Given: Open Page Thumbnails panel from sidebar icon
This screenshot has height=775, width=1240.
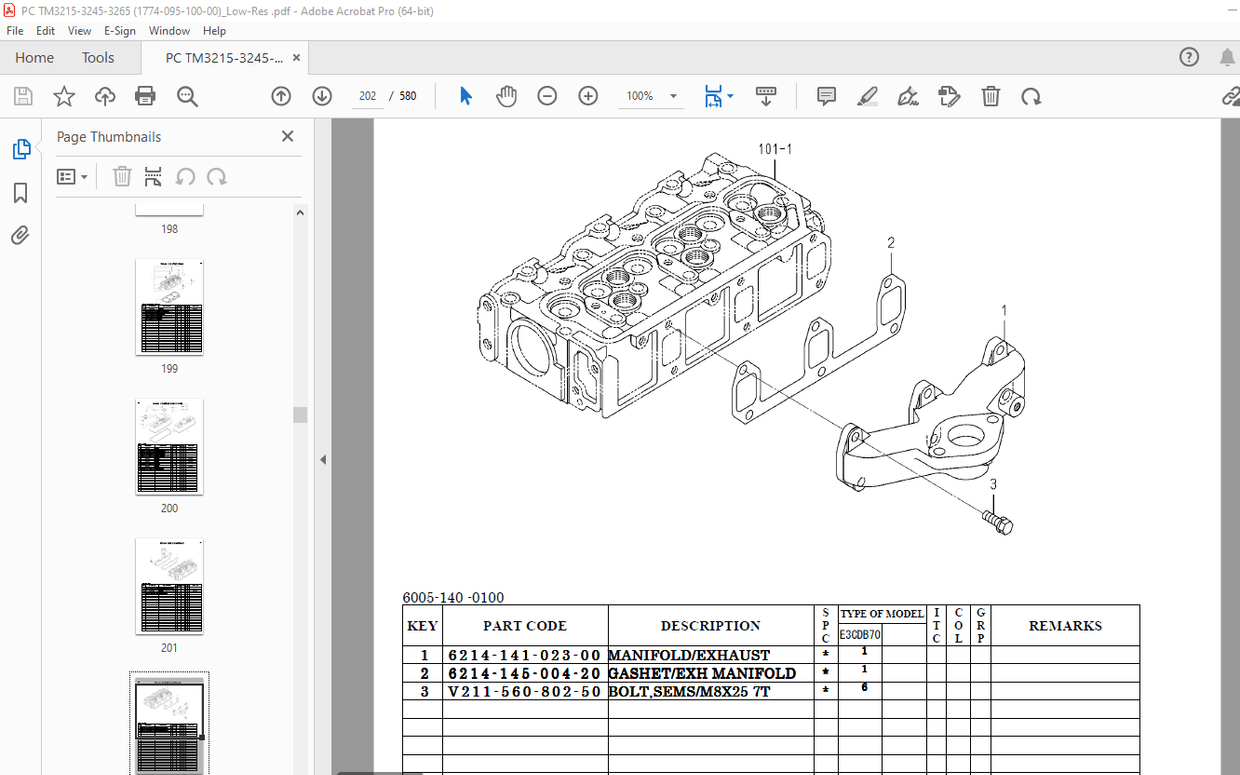Looking at the screenshot, I should tap(21, 149).
